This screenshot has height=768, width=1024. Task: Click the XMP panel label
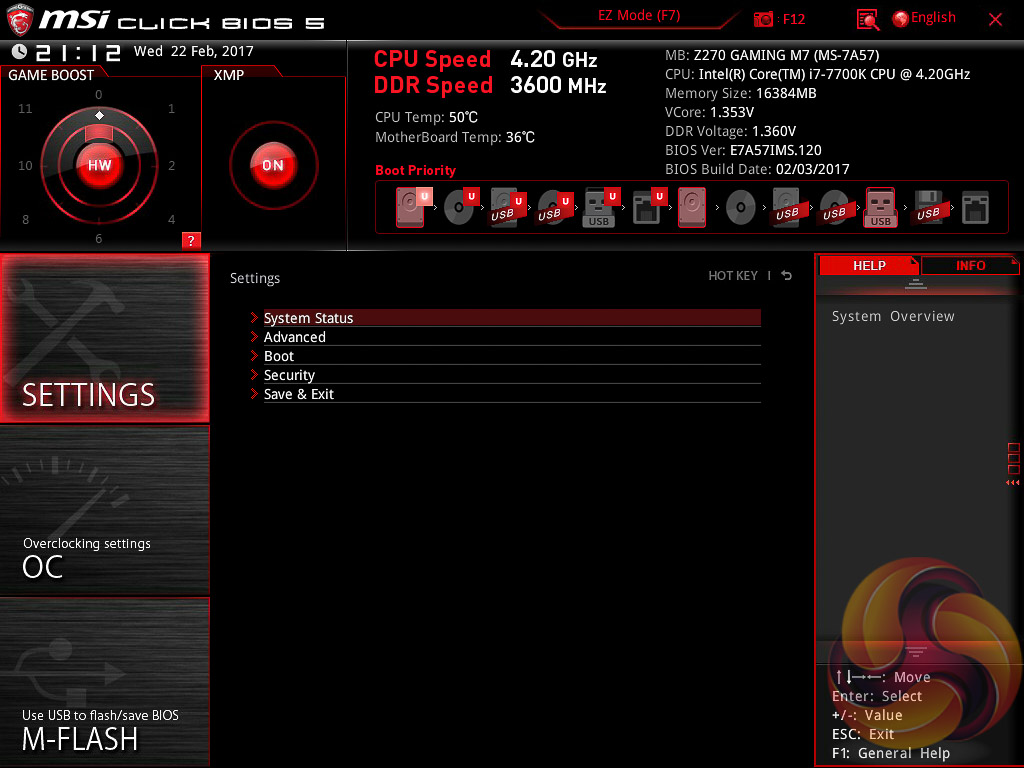(x=229, y=75)
